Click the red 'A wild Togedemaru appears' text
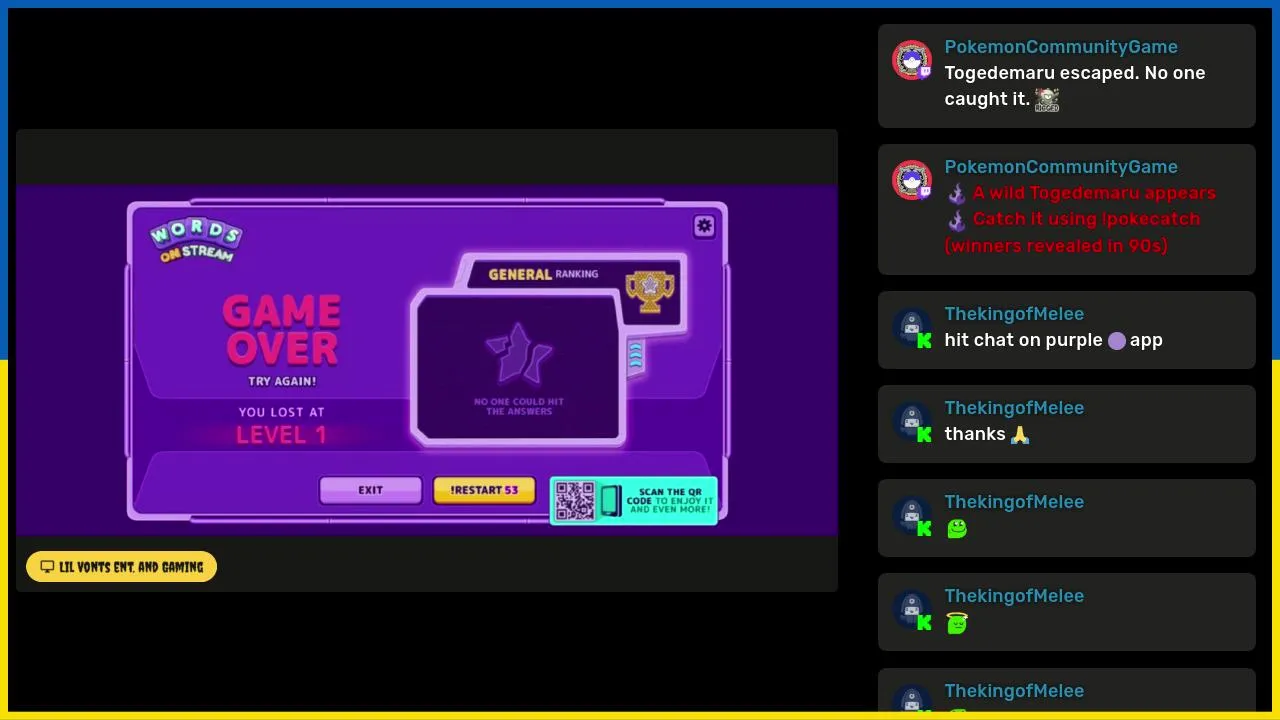 tap(1094, 193)
